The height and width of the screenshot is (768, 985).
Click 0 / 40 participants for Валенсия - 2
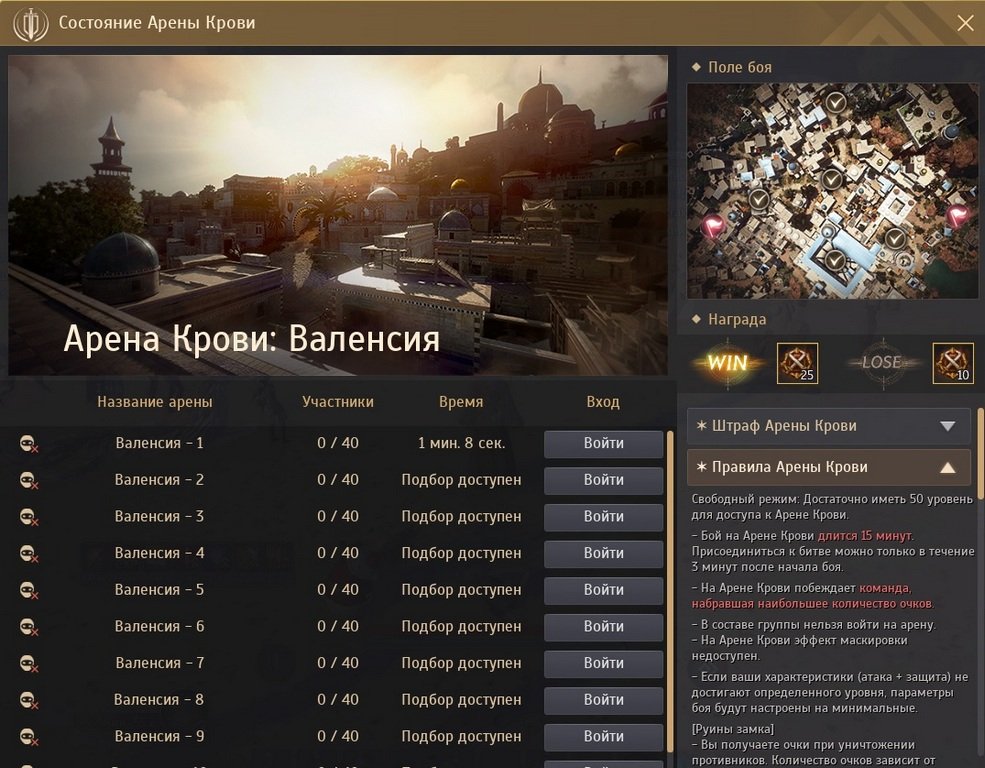tap(338, 480)
